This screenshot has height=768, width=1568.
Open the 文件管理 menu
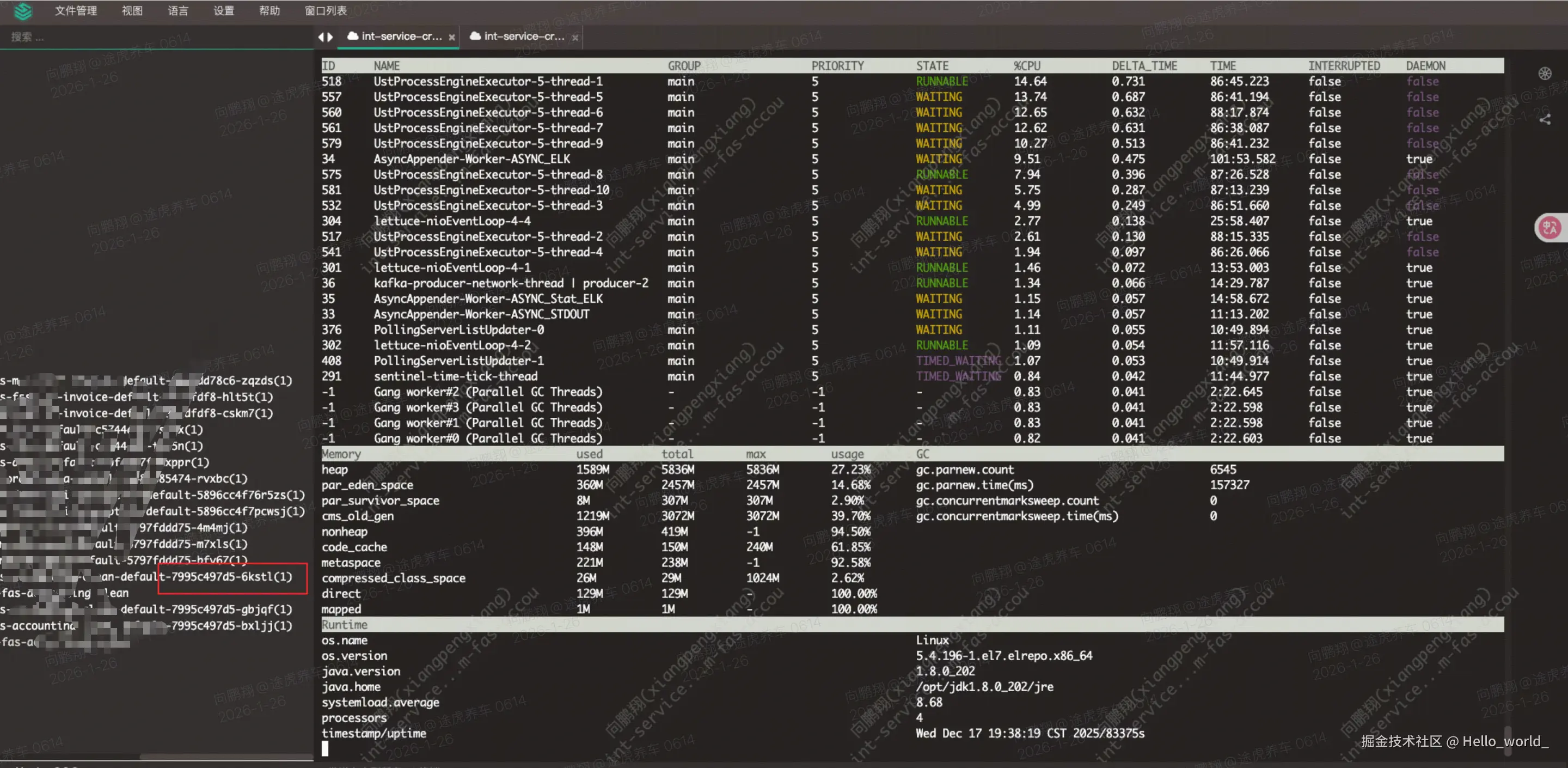pyautogui.click(x=76, y=11)
